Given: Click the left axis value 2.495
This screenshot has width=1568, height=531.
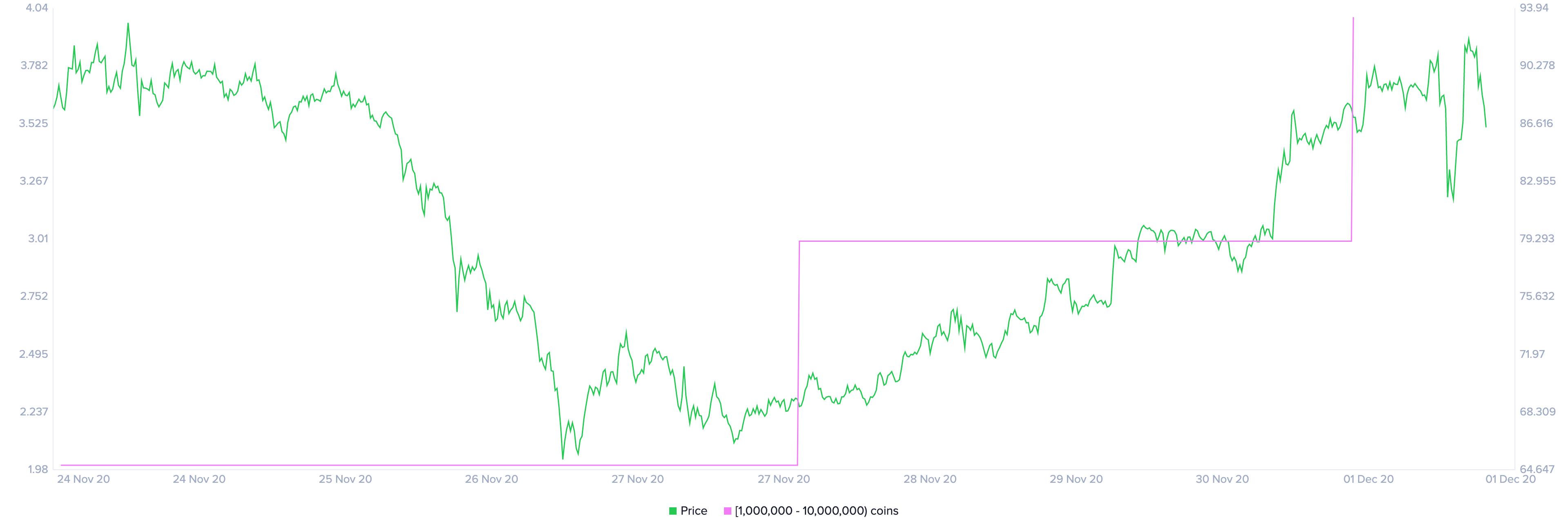Looking at the screenshot, I should [x=33, y=354].
